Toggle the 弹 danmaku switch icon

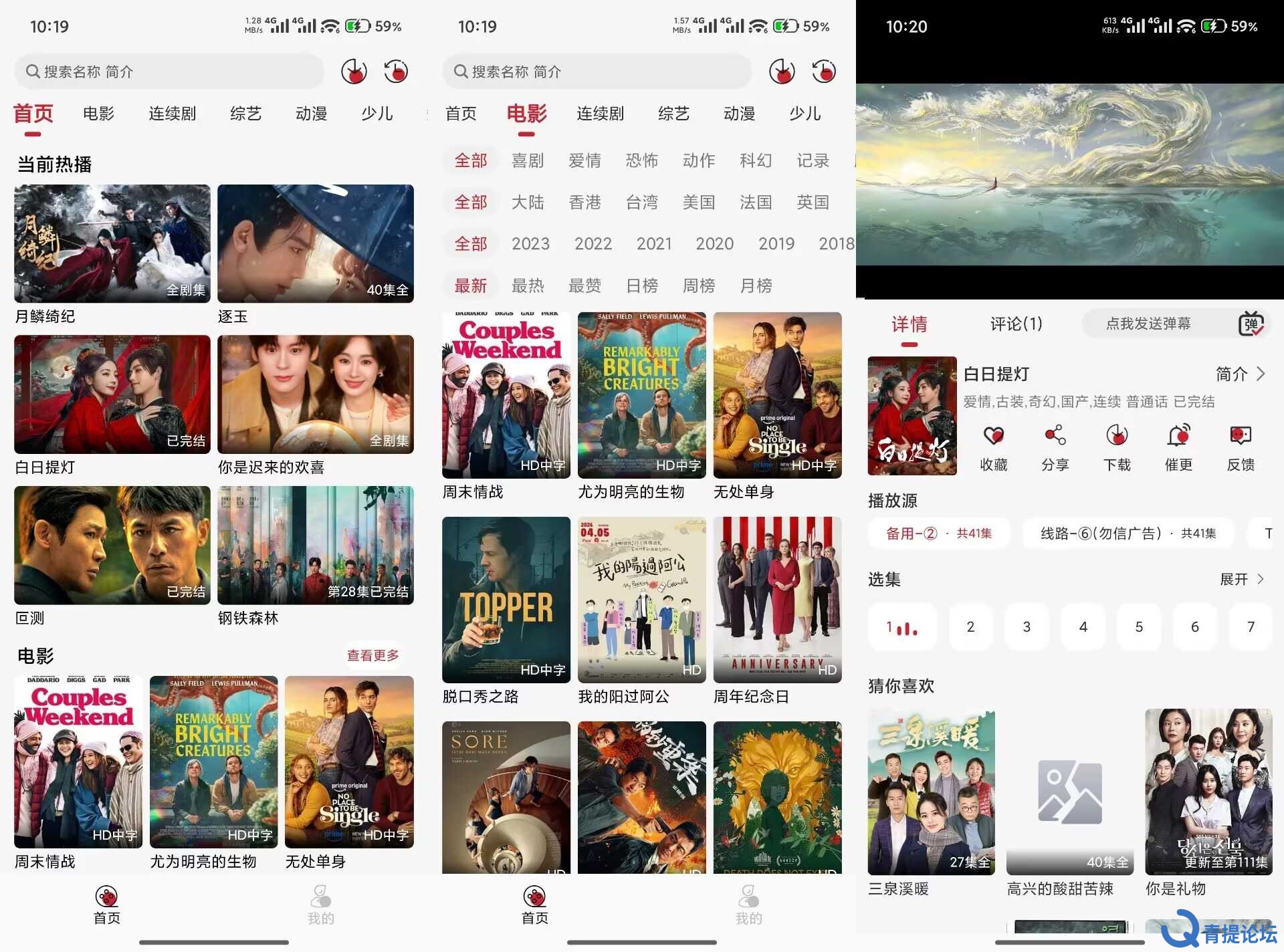(x=1251, y=324)
